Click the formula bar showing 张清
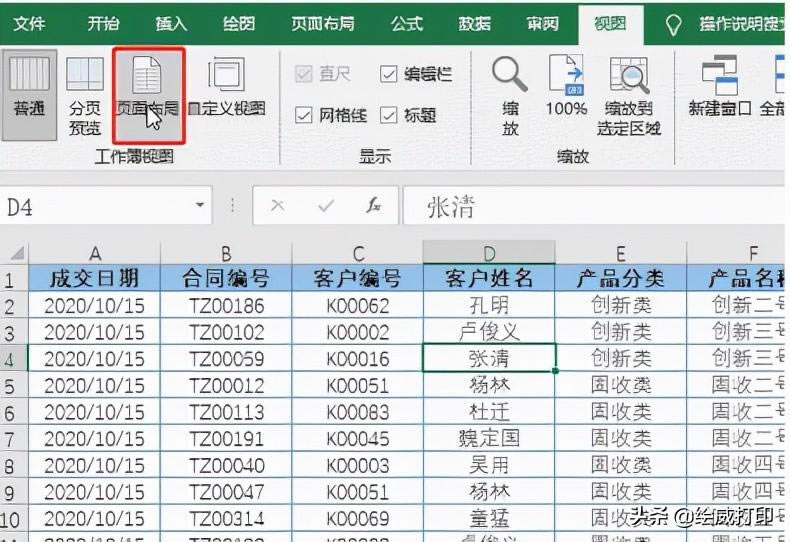Viewport: 790px width, 542px height. 590,206
